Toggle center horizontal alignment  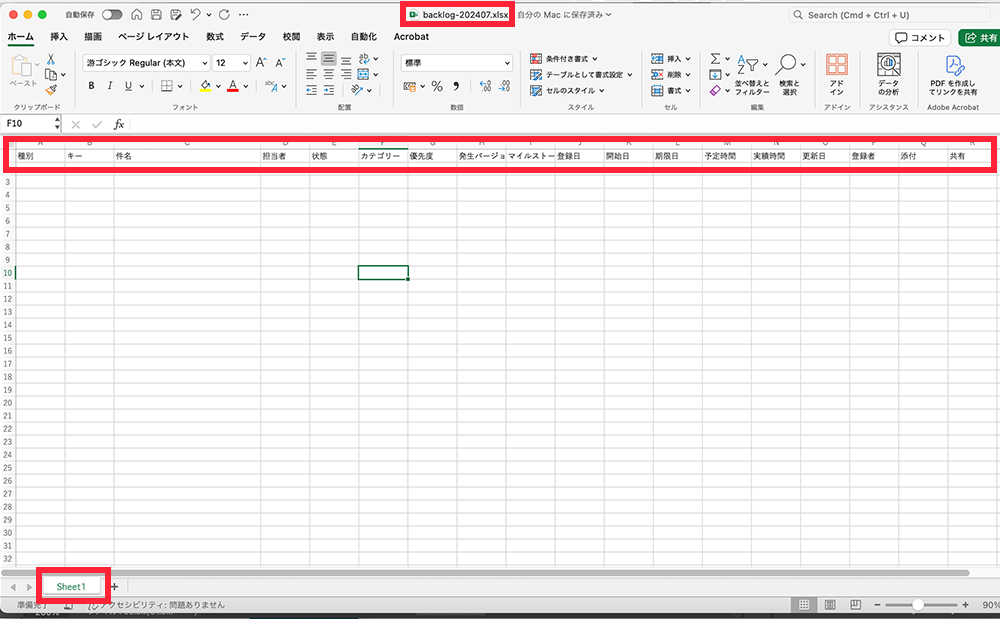[328, 75]
